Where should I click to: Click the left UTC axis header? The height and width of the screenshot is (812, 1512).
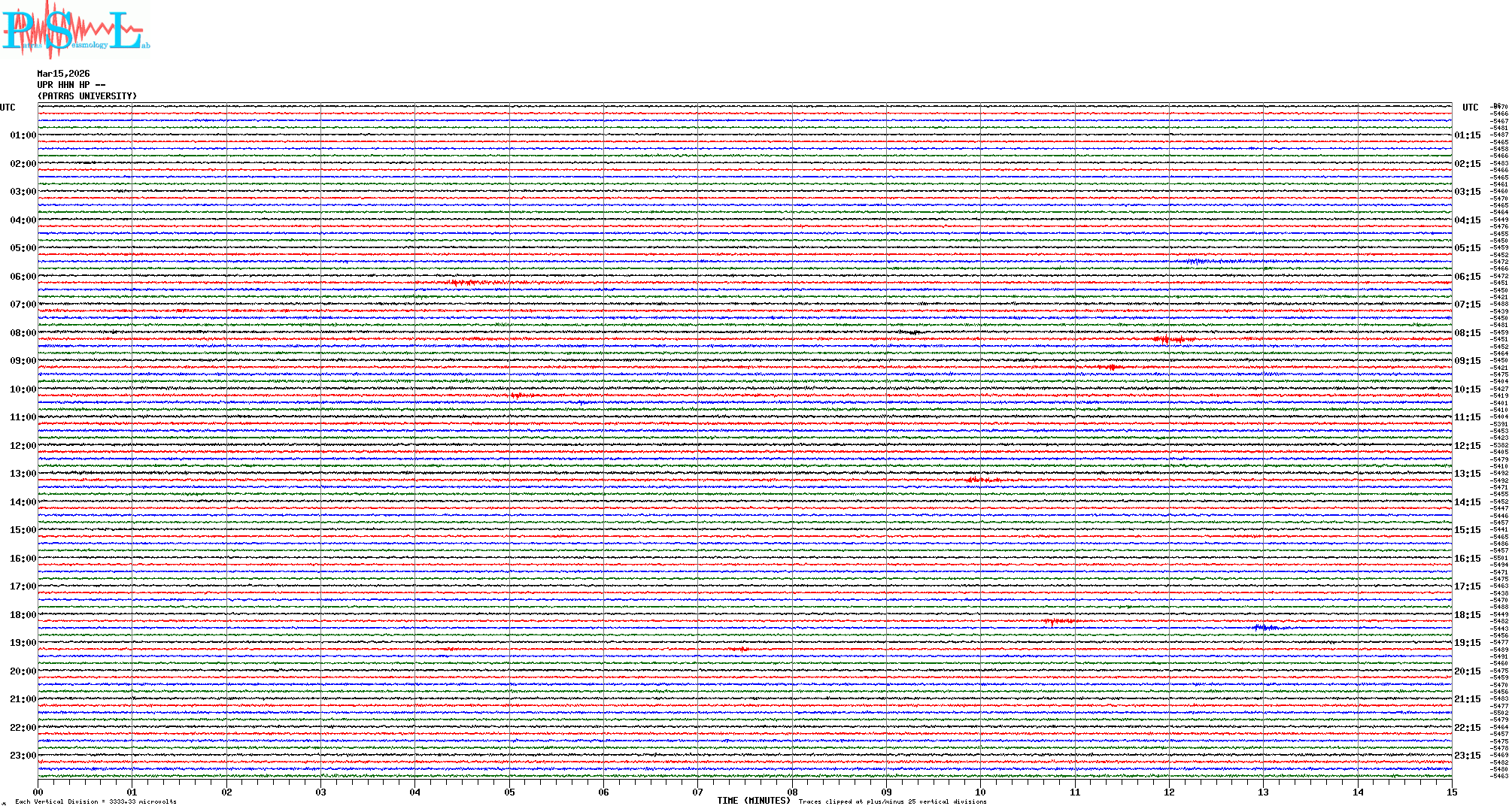(x=8, y=108)
